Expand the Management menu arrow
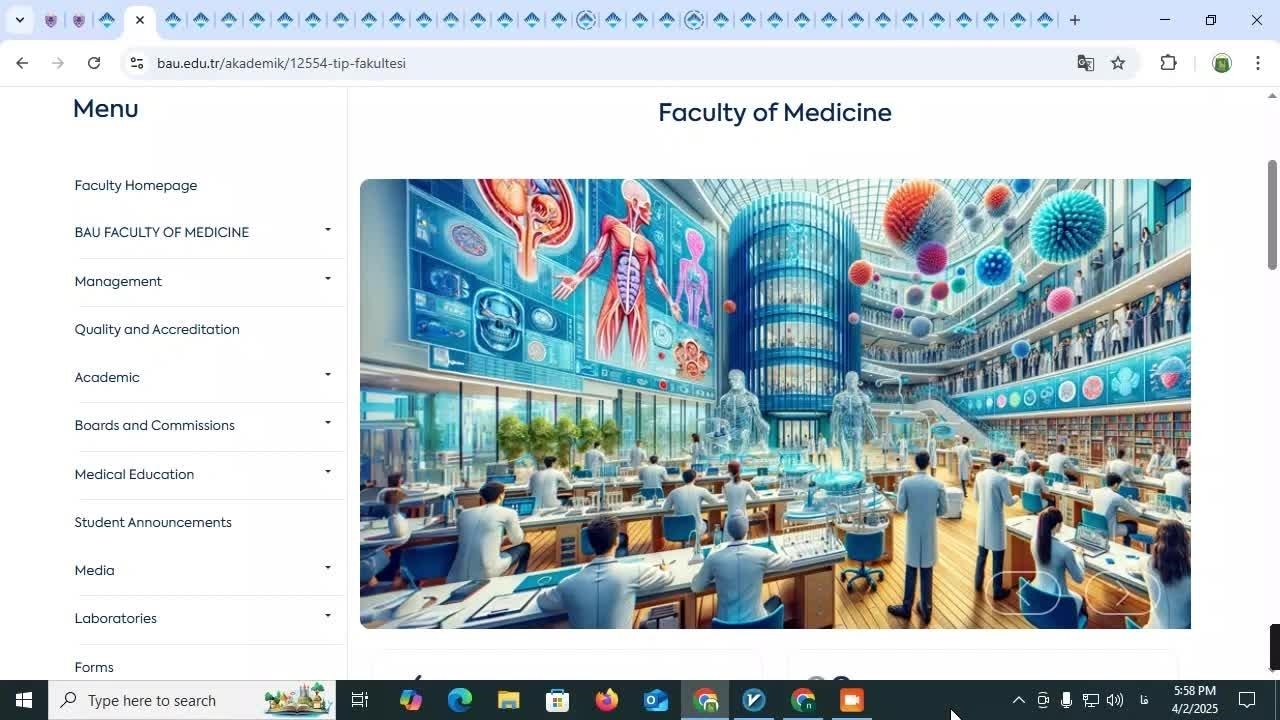The image size is (1280, 720). pyautogui.click(x=327, y=279)
